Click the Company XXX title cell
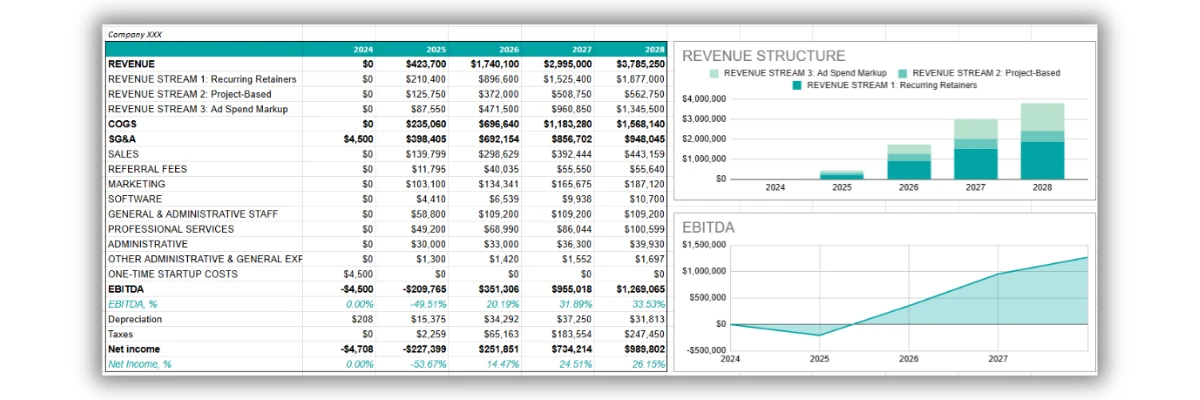 (x=135, y=34)
